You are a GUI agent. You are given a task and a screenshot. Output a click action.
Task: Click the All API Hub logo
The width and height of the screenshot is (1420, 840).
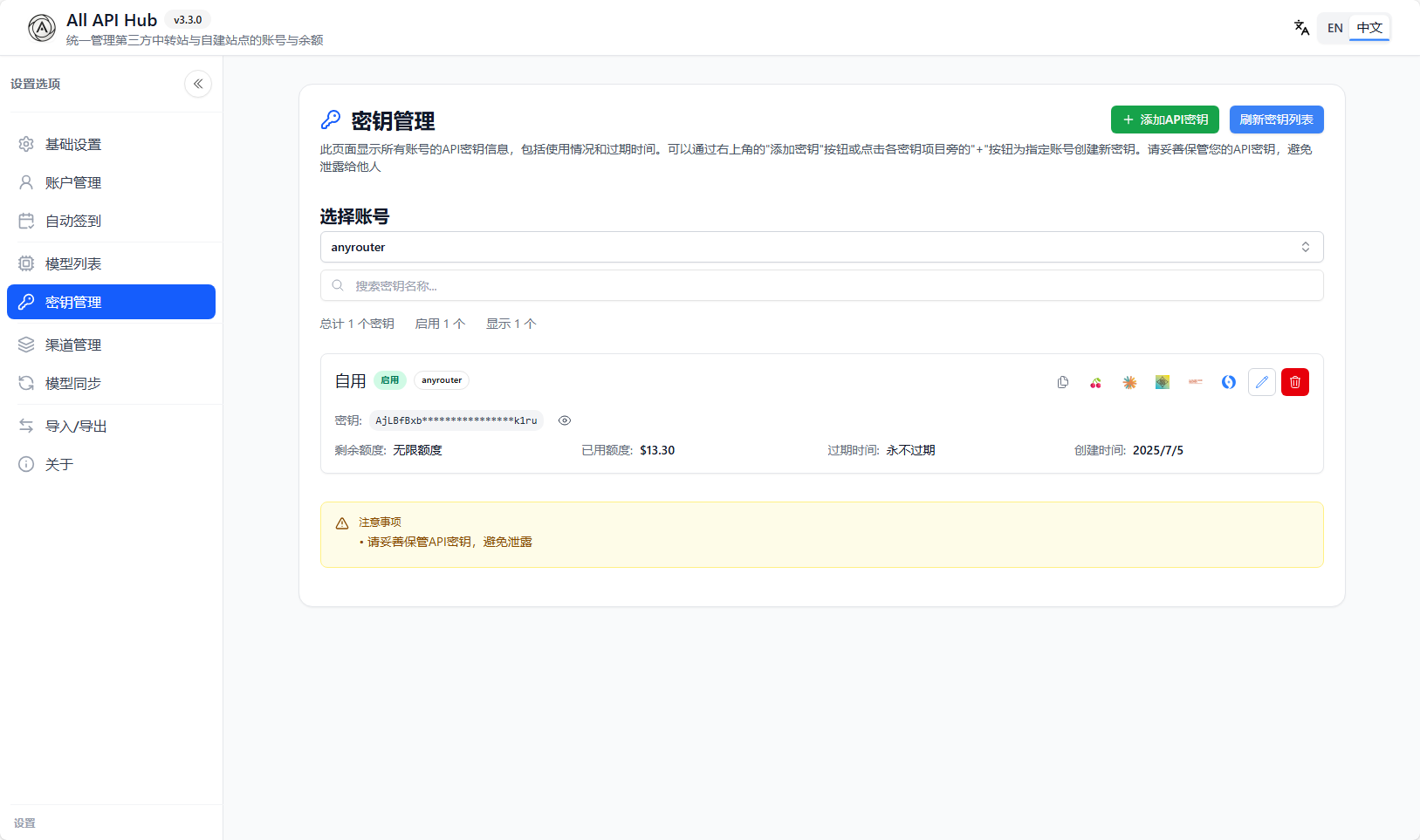(42, 28)
